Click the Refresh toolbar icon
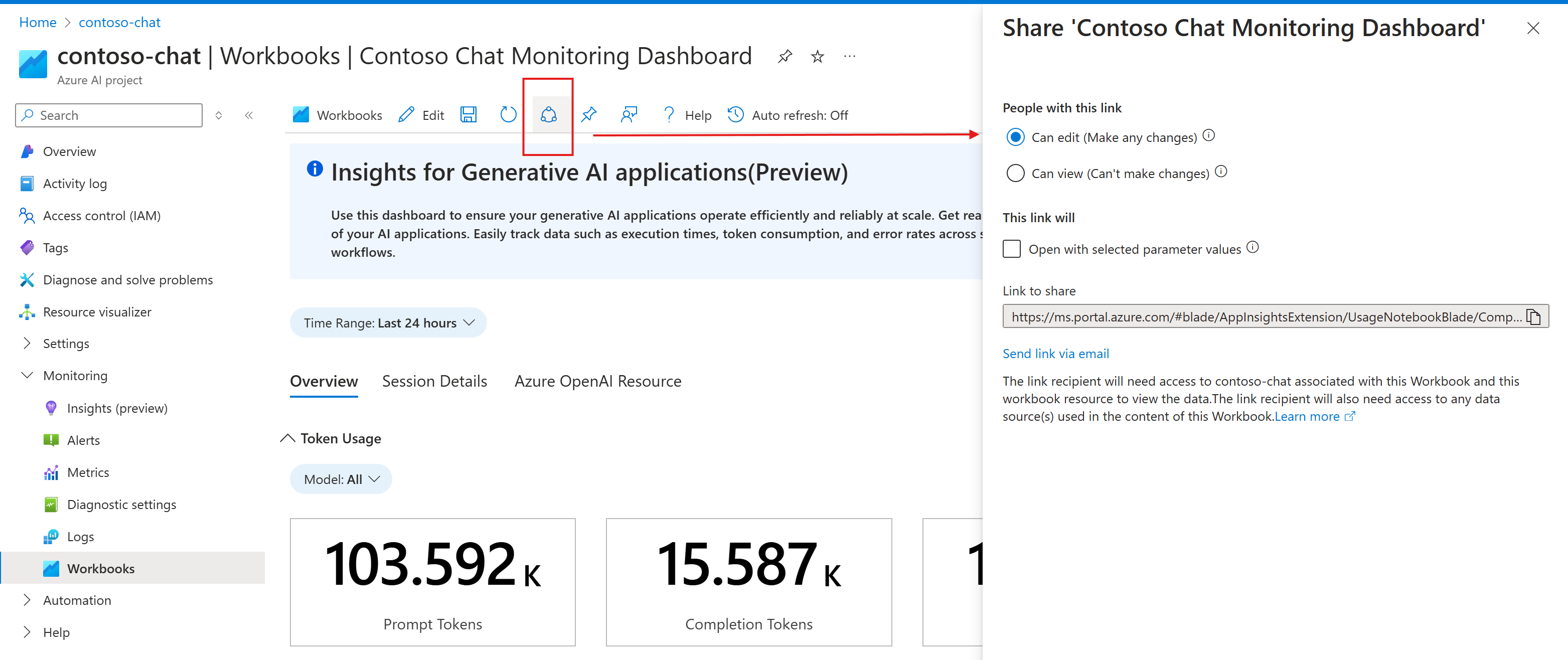Image resolution: width=1568 pixels, height=660 pixels. click(x=508, y=114)
